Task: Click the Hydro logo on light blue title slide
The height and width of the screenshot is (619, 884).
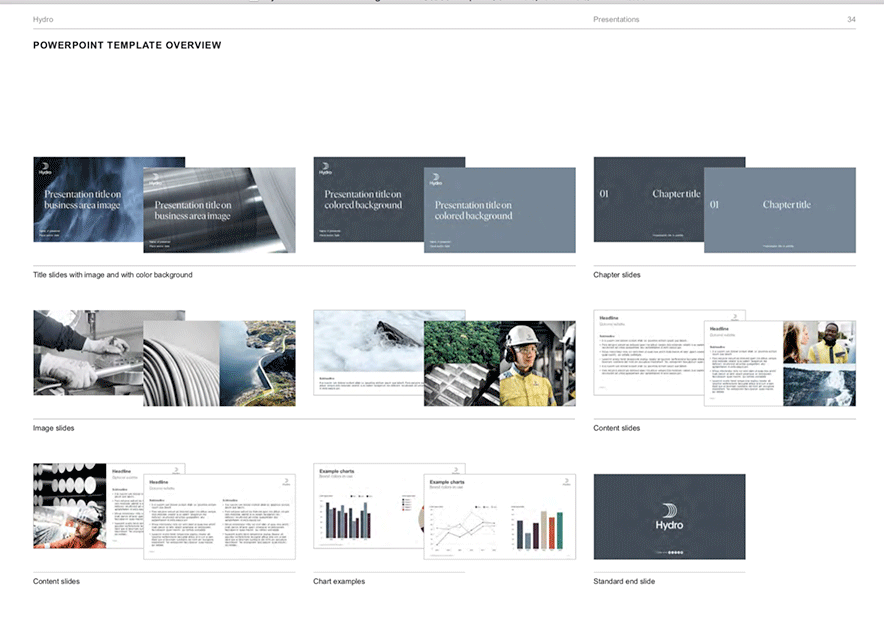Action: (435, 180)
